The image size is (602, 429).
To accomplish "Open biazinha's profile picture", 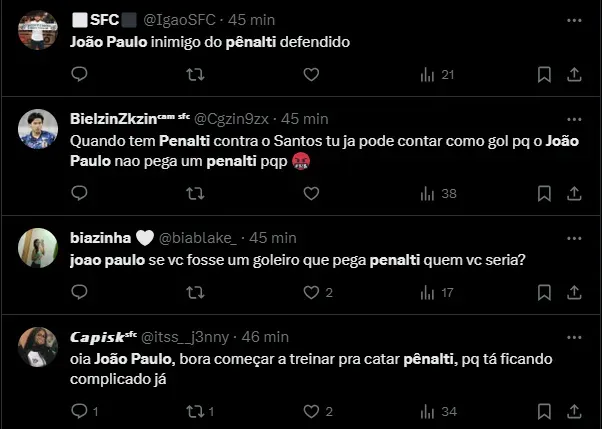I will tap(37, 247).
